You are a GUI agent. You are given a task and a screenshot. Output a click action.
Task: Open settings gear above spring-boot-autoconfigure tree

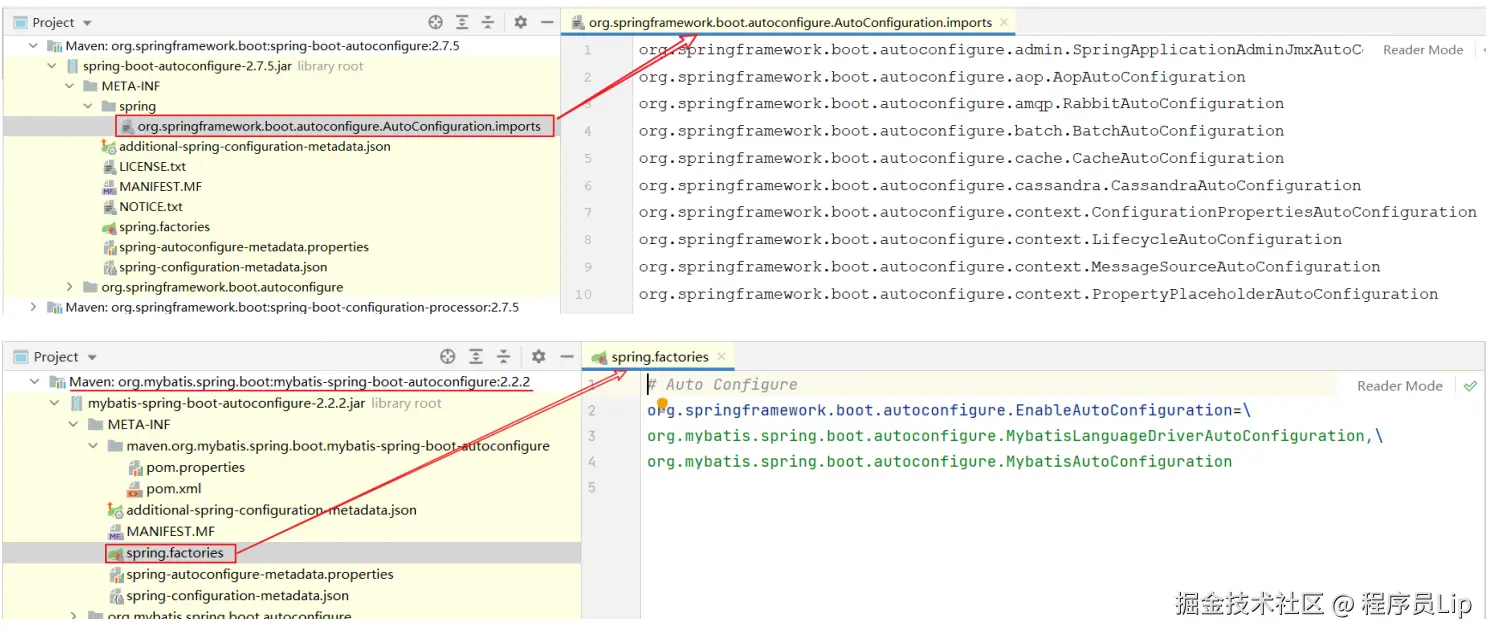520,22
